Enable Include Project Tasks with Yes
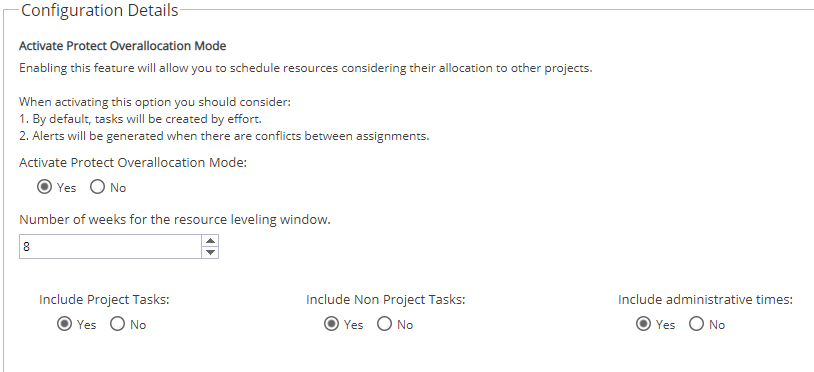814x372 pixels. 64,324
